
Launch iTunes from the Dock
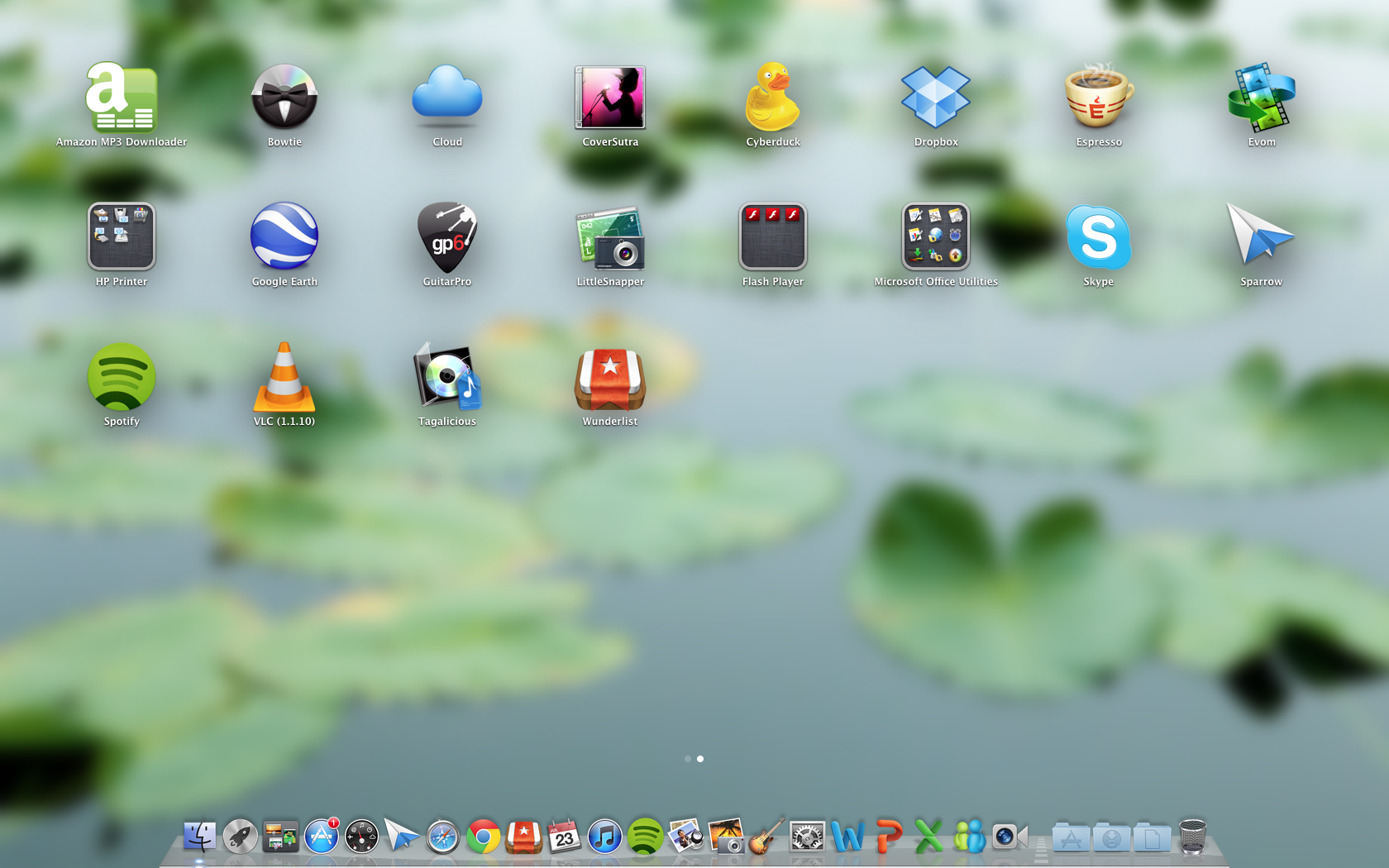coord(604,837)
